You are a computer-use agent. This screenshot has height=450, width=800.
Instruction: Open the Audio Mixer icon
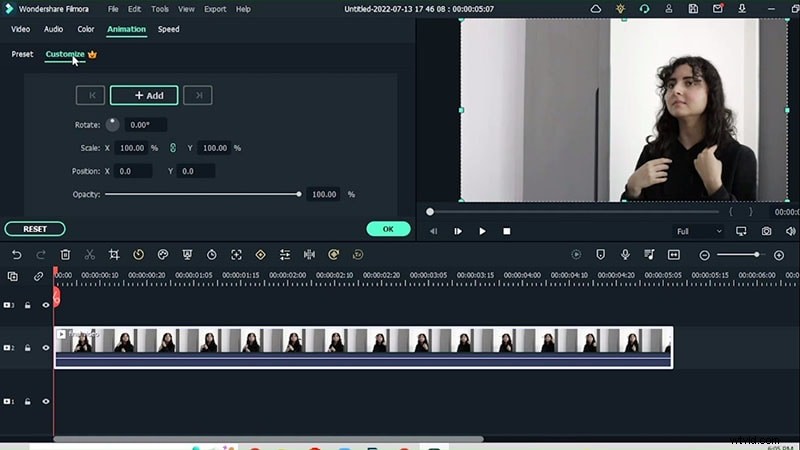click(x=649, y=255)
